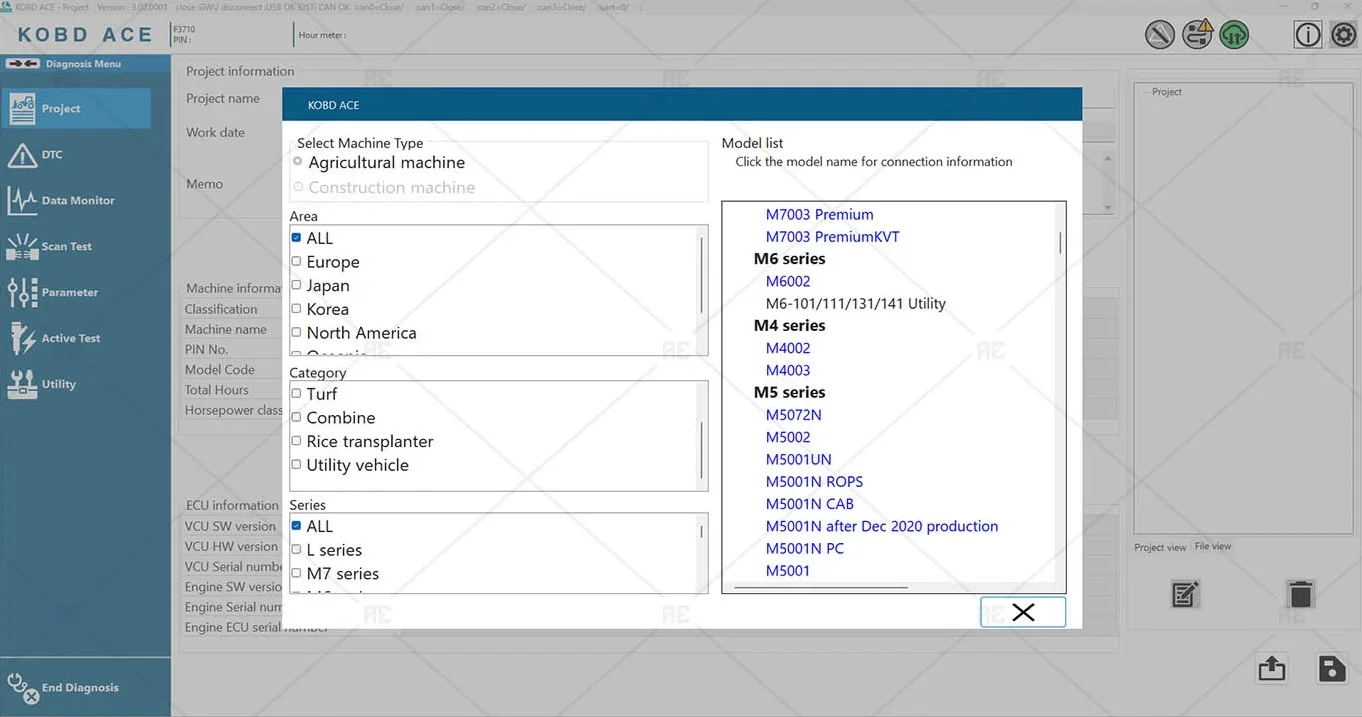Screen dimensions: 1362x717
Task: Check the L series checkbox
Action: click(296, 549)
